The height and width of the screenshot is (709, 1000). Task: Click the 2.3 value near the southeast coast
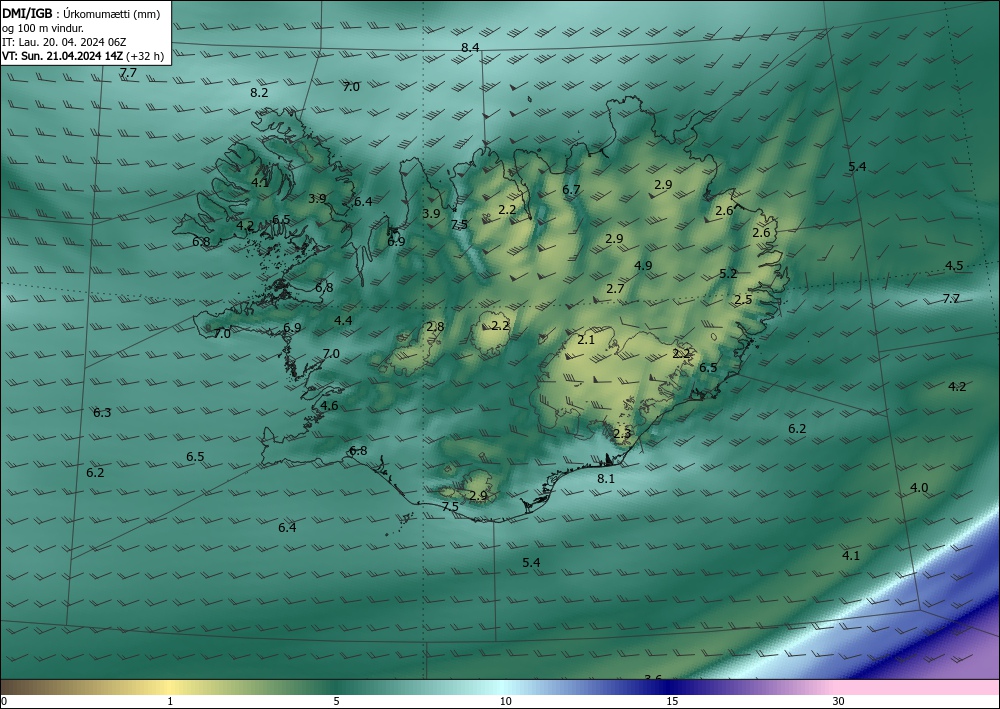click(622, 434)
